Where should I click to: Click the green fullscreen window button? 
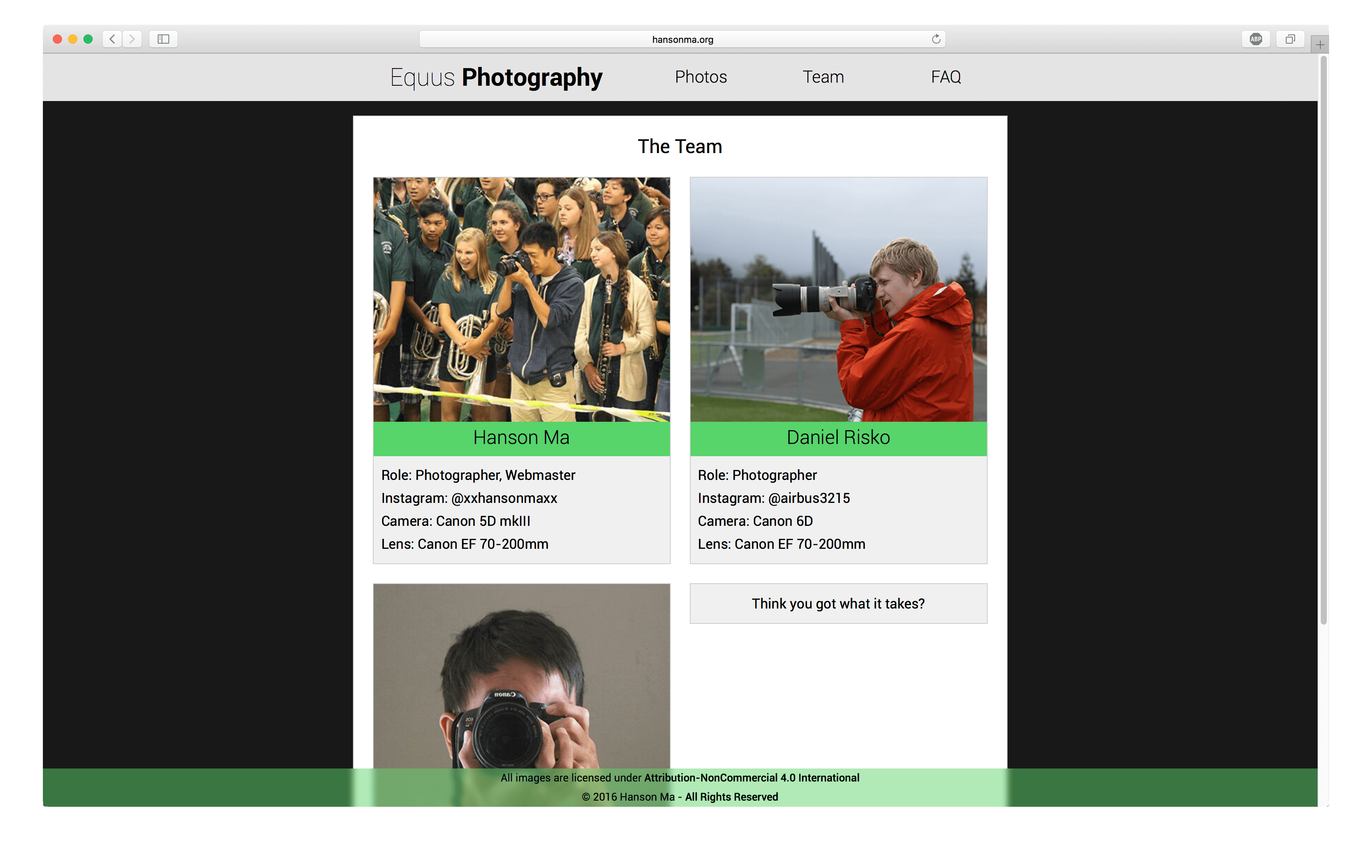[x=88, y=39]
